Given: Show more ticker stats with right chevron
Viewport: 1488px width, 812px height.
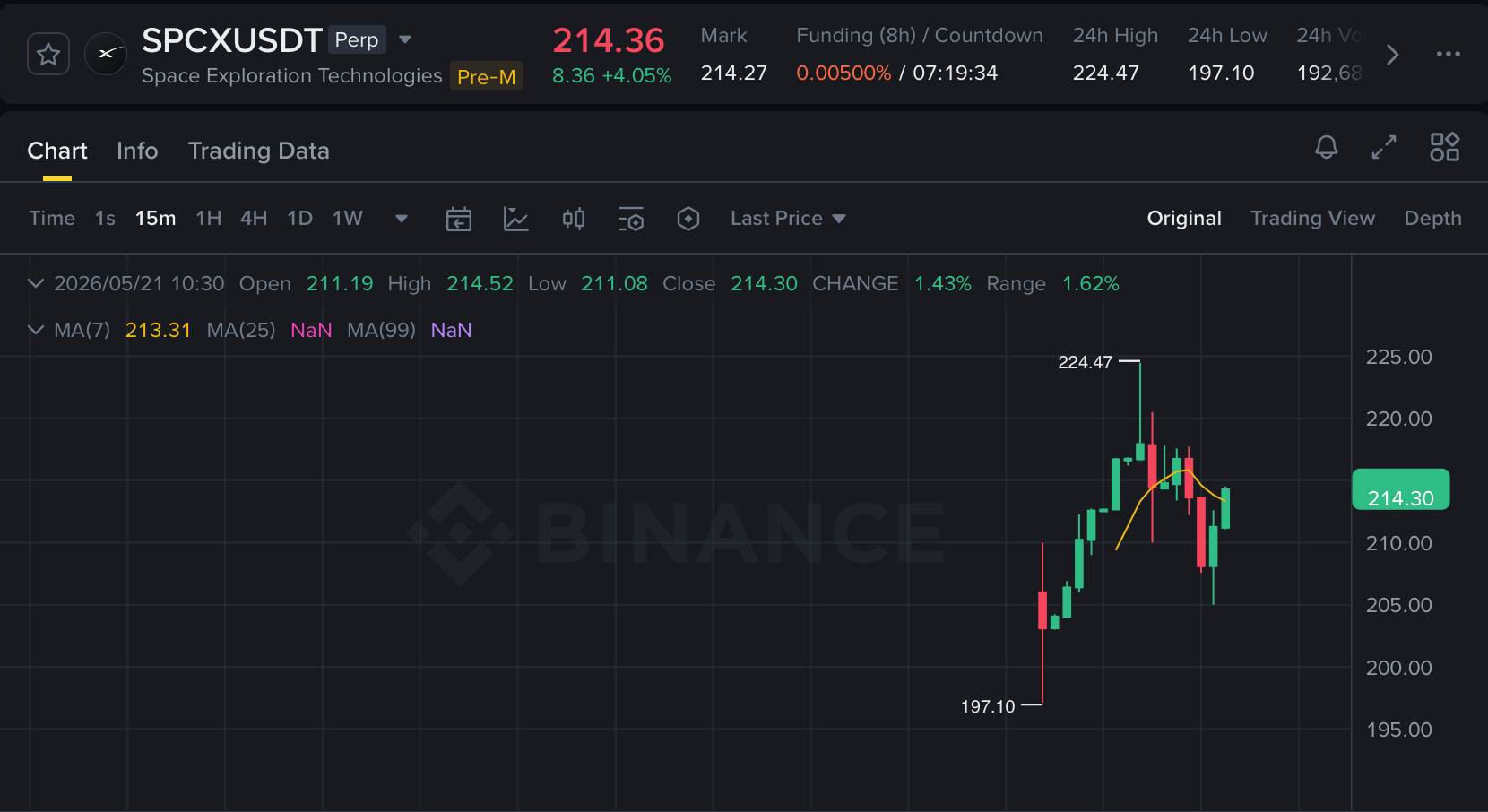Looking at the screenshot, I should point(1392,55).
